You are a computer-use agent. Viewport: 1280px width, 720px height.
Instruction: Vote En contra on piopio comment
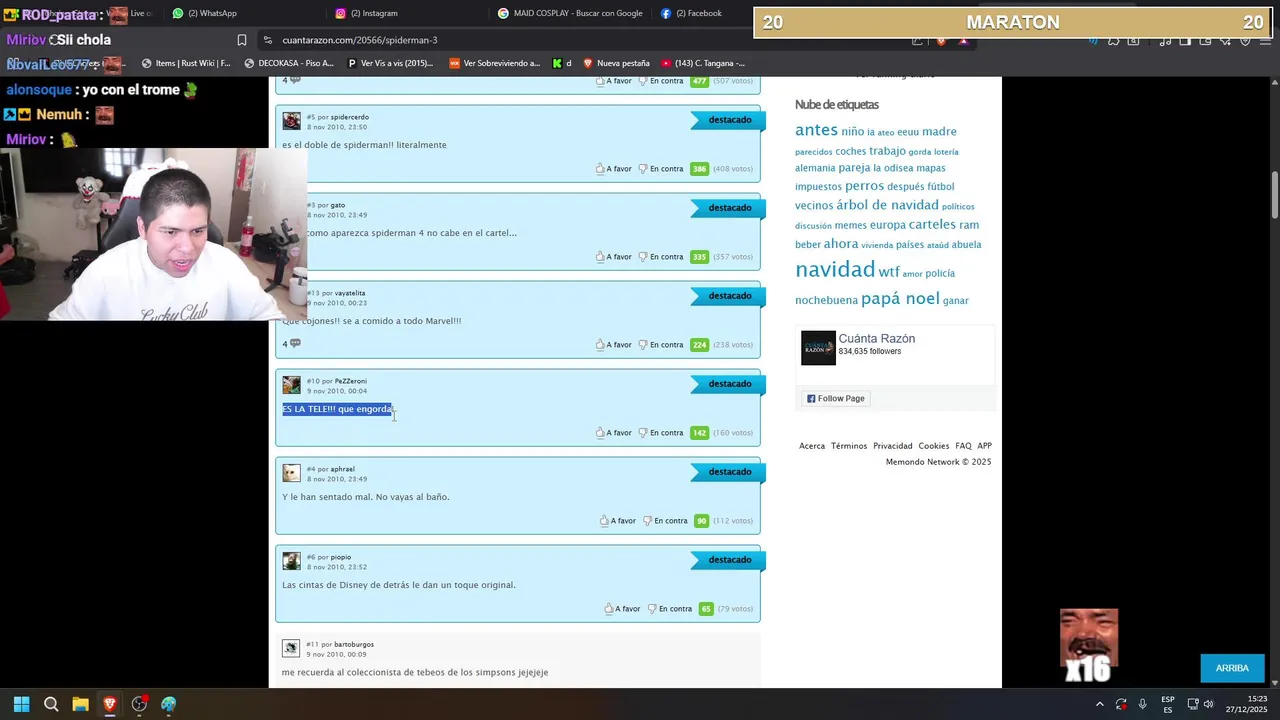pos(670,609)
